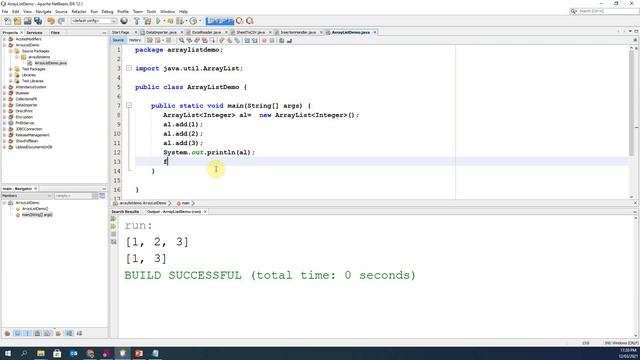Image resolution: width=640 pixels, height=360 pixels.
Task: Switch to ExcelReader.java editor tab
Action: (206, 32)
